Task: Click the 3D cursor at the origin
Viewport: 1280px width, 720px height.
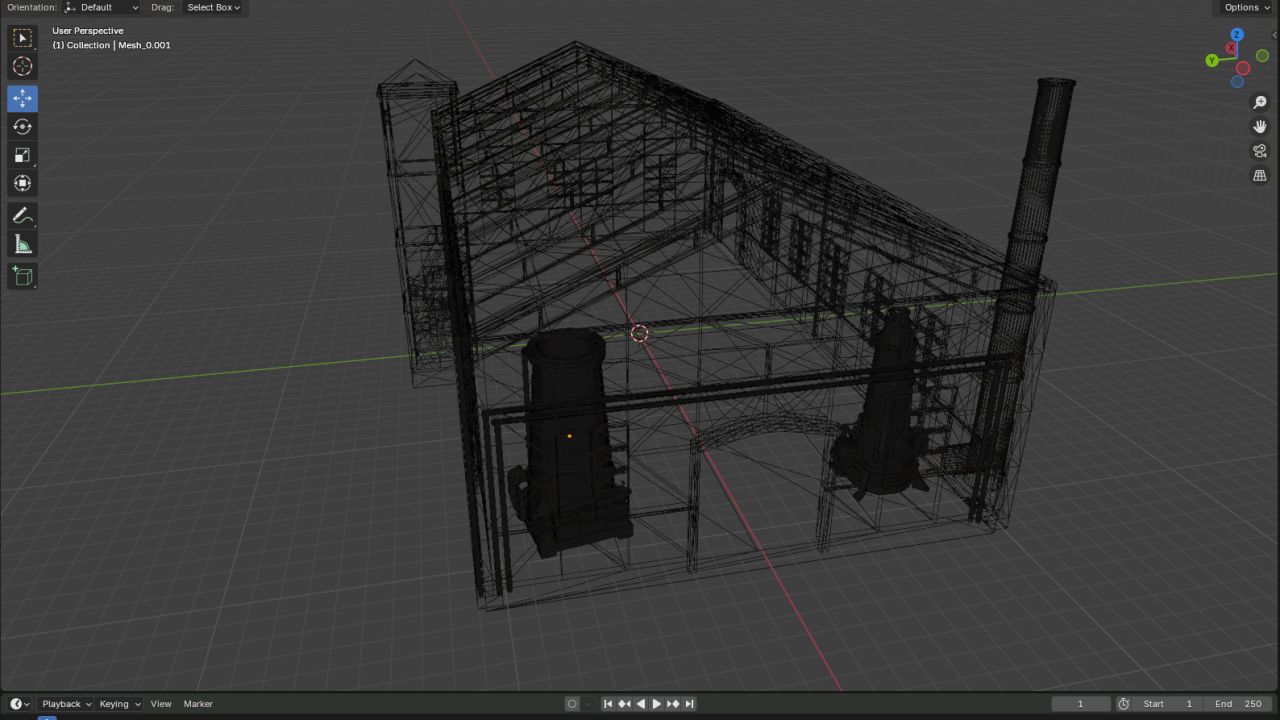Action: click(640, 333)
